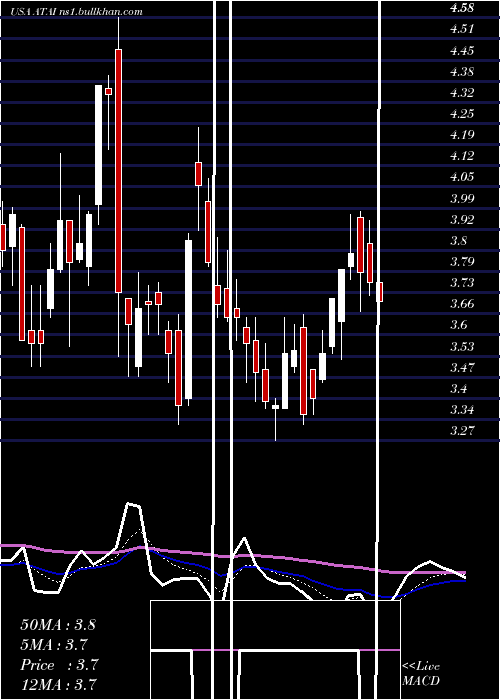
Task: Select the 3.34 price axis label
Action: [462, 410]
